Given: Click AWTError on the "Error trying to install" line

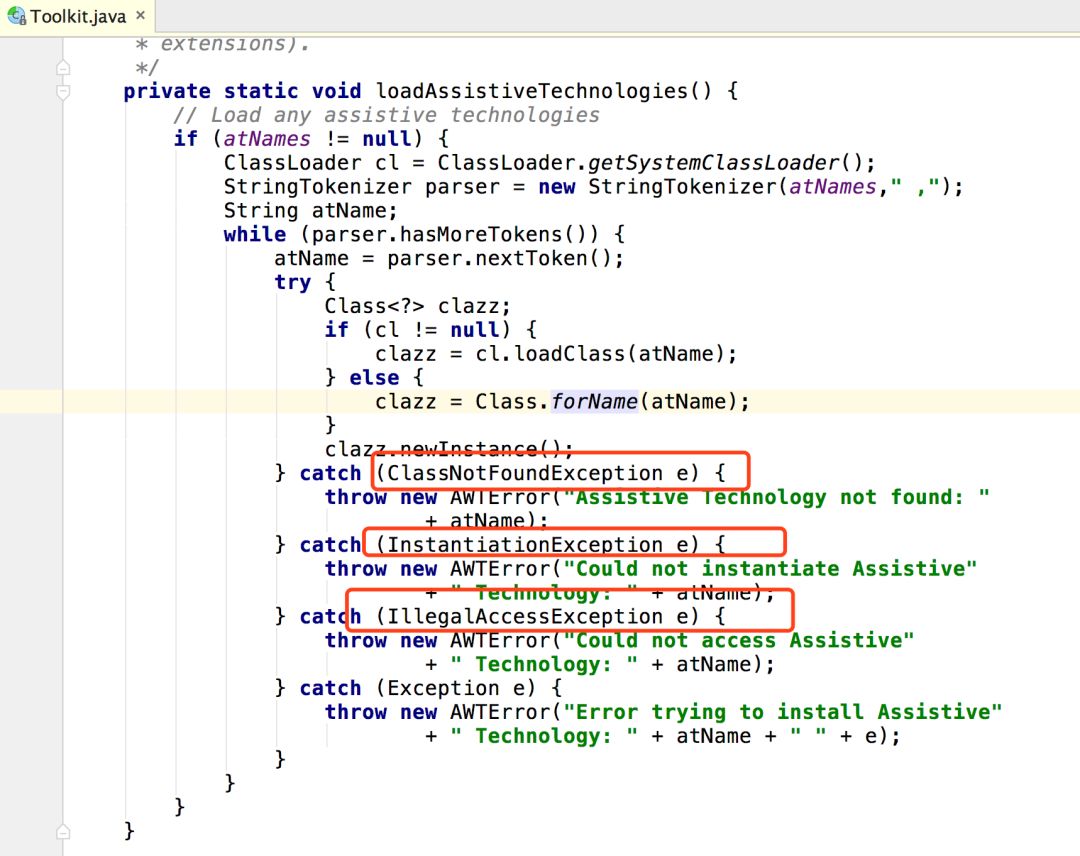Looking at the screenshot, I should (x=500, y=712).
